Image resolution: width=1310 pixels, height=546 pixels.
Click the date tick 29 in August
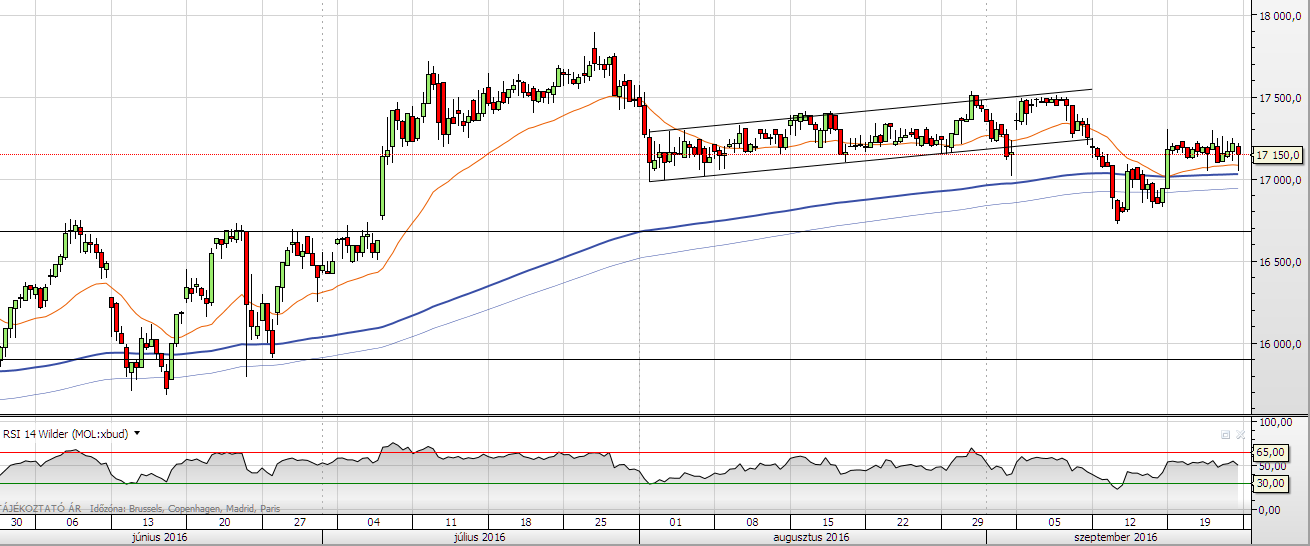pyautogui.click(x=977, y=522)
